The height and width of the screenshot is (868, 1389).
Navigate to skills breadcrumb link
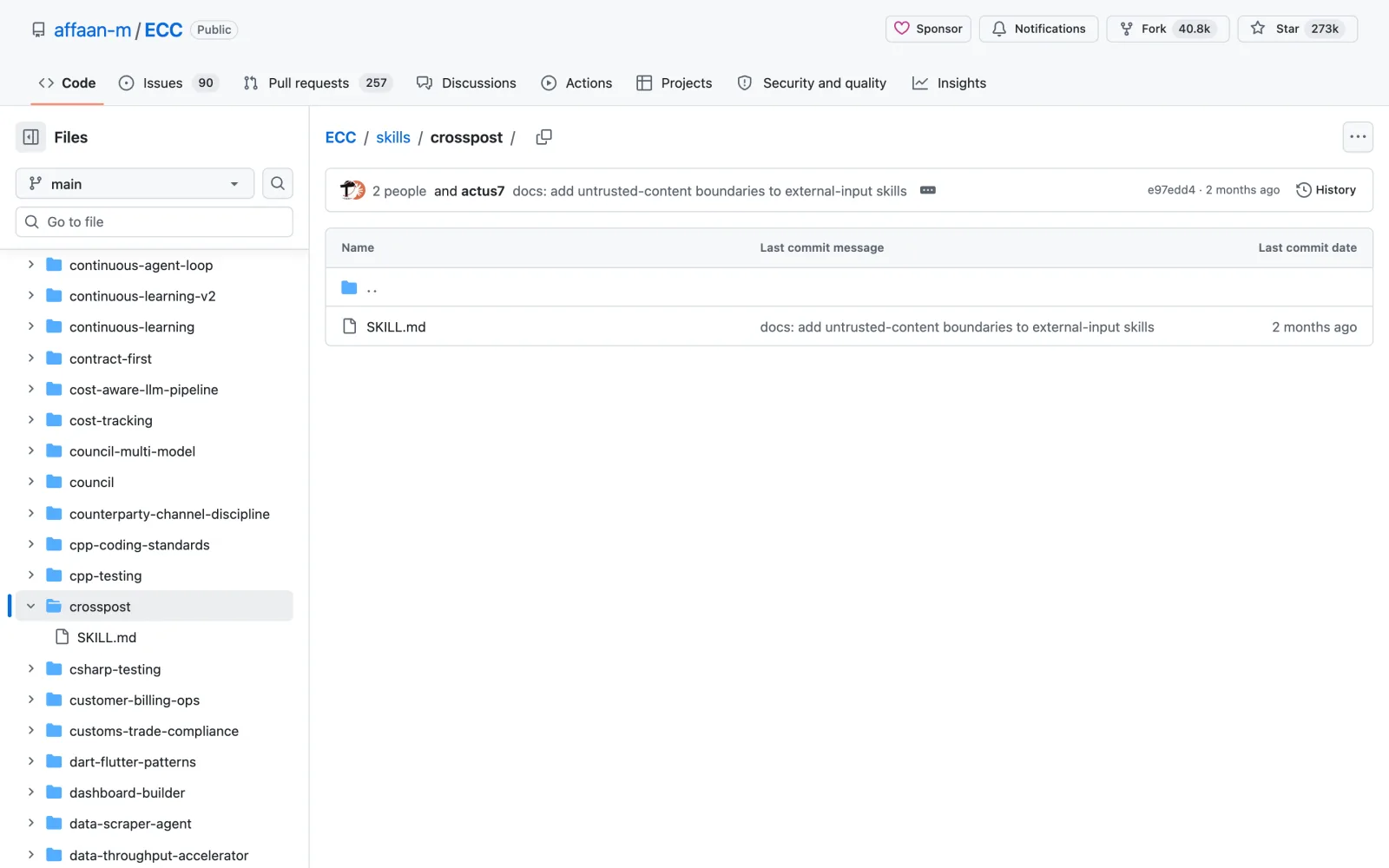tap(393, 137)
